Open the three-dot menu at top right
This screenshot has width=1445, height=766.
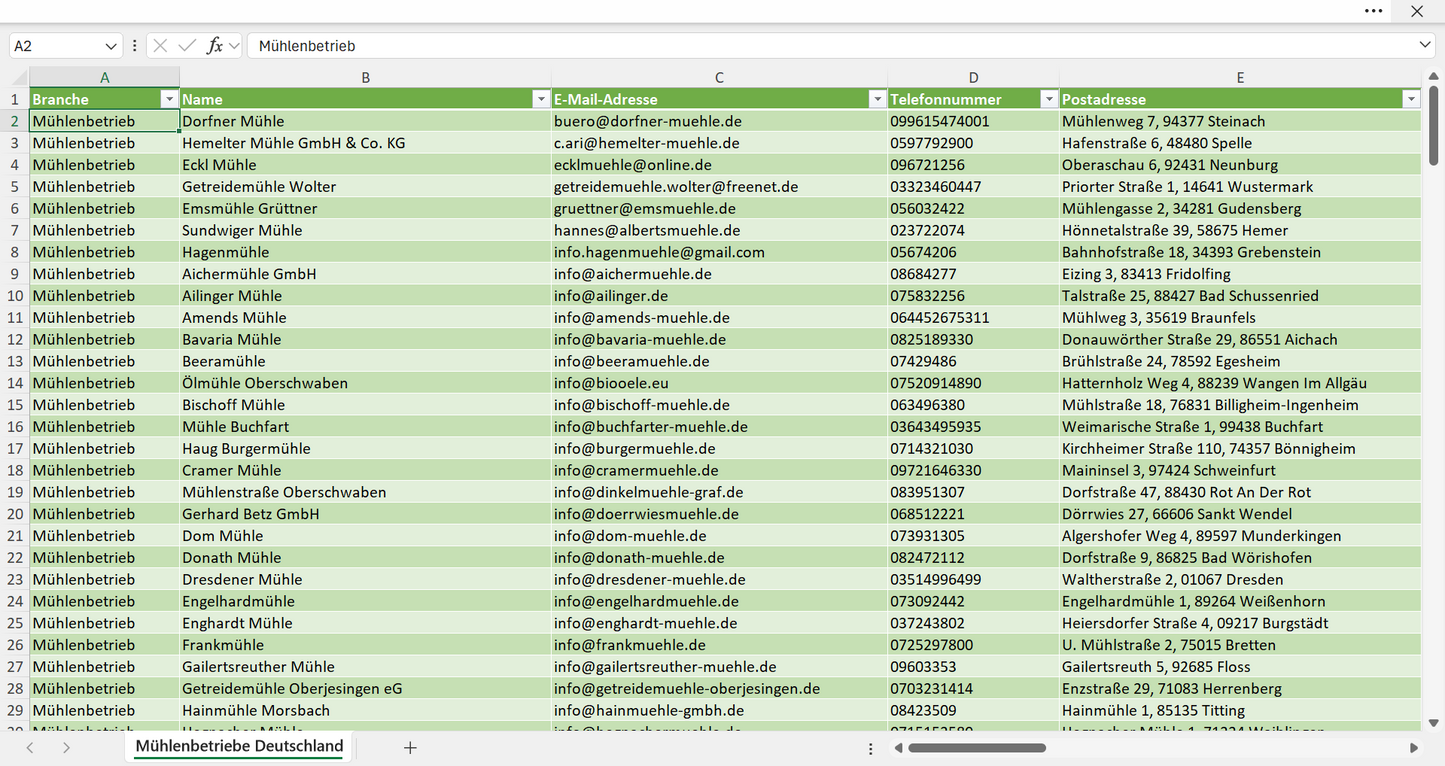pyautogui.click(x=1374, y=11)
